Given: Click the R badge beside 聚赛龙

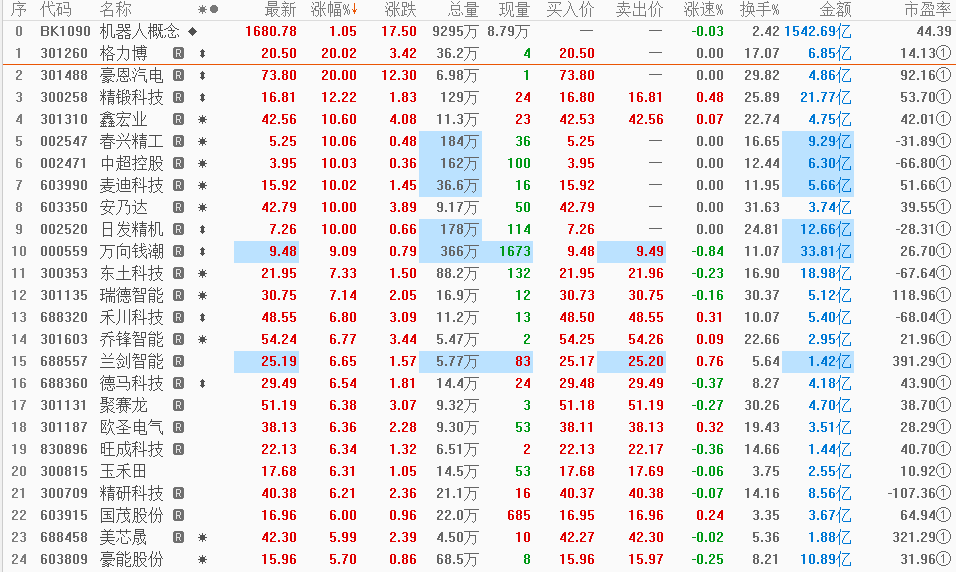Looking at the screenshot, I should (x=178, y=406).
